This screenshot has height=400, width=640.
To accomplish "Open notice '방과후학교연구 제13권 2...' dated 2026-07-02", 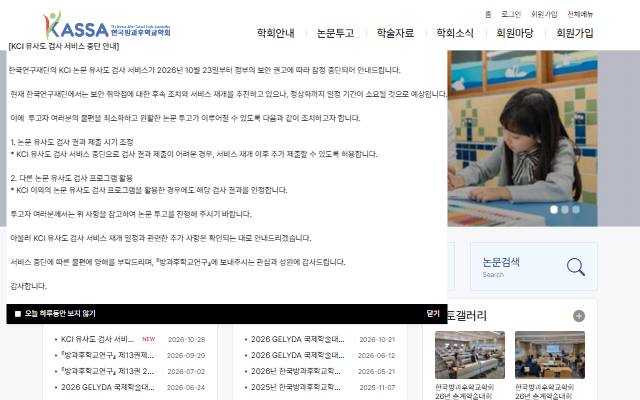I will 107,371.
